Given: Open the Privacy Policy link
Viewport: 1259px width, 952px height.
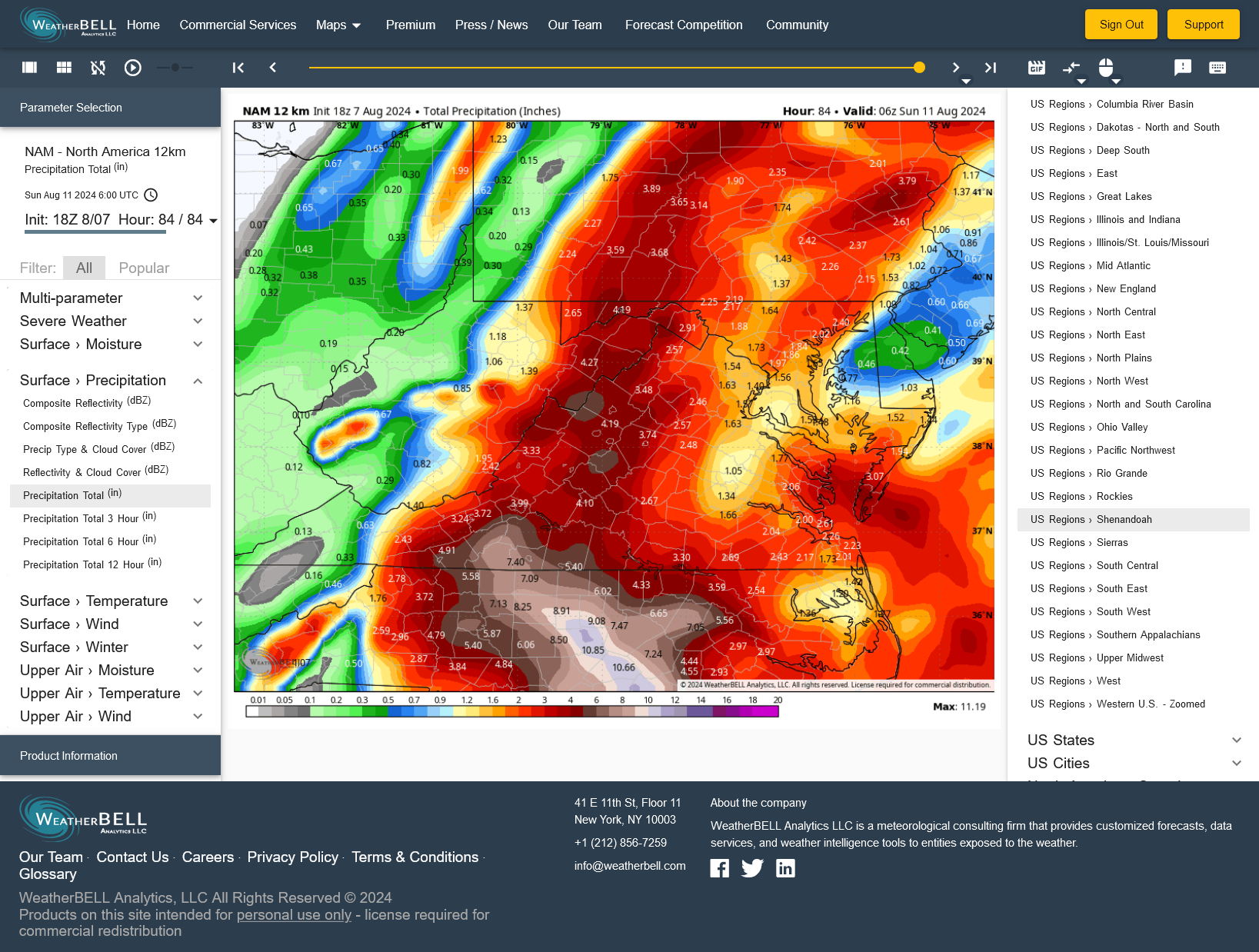Looking at the screenshot, I should click(x=293, y=857).
